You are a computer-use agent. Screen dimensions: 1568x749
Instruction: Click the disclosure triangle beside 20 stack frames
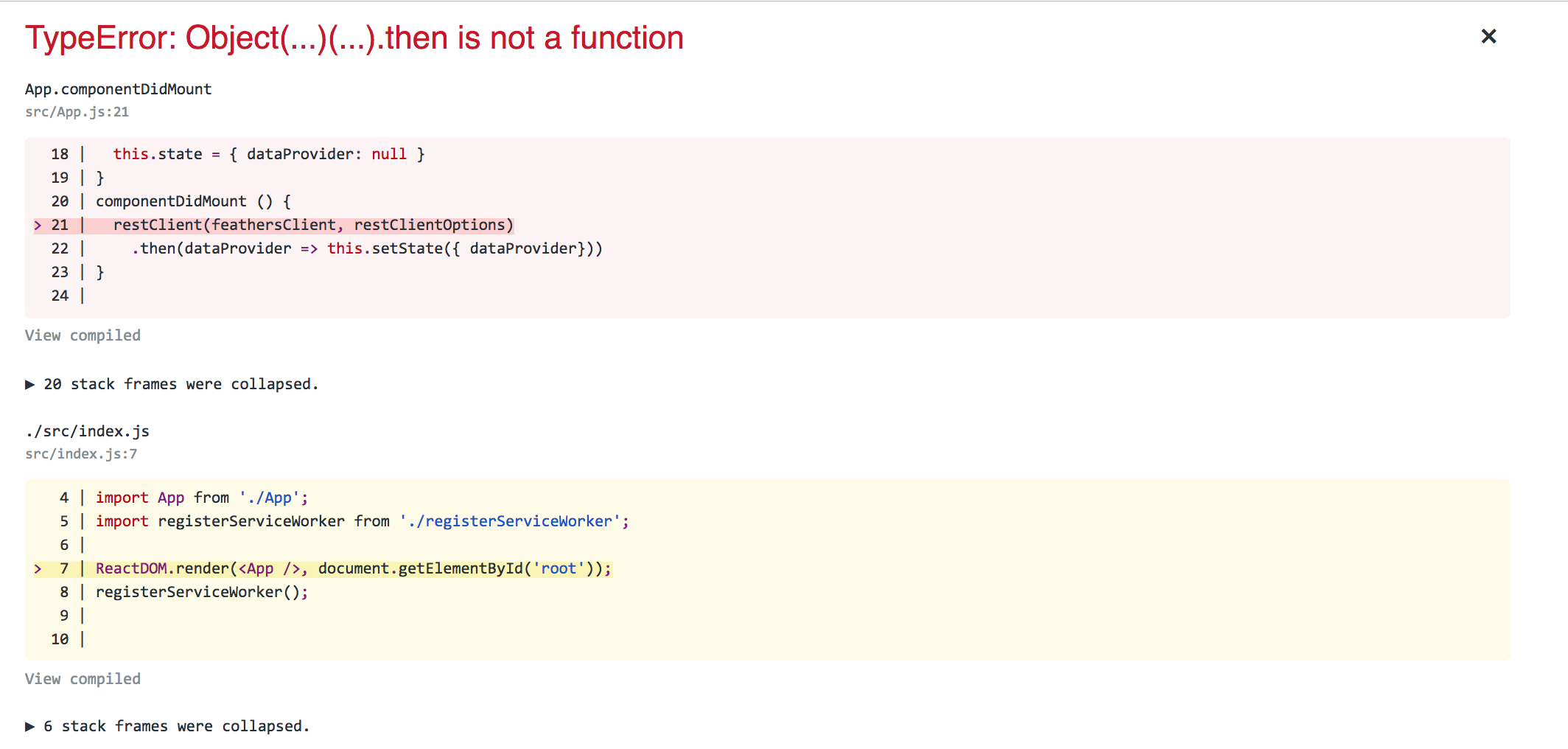click(29, 383)
